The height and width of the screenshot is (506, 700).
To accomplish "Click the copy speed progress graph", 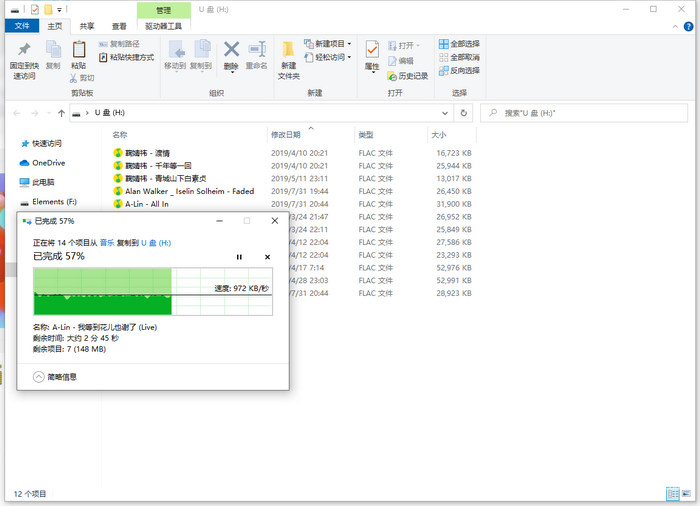I will (153, 292).
